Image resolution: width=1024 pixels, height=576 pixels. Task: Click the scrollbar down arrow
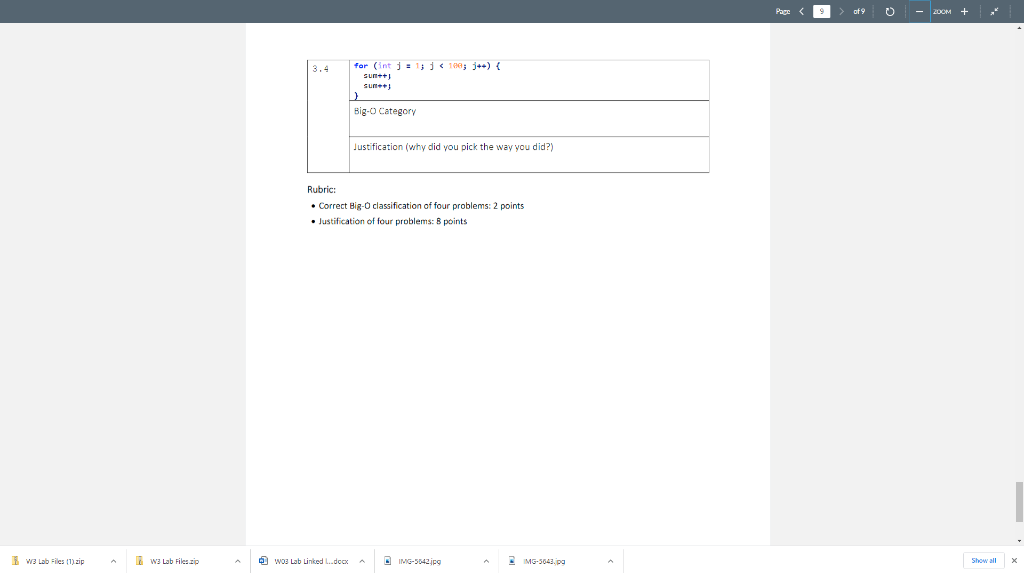1019,541
